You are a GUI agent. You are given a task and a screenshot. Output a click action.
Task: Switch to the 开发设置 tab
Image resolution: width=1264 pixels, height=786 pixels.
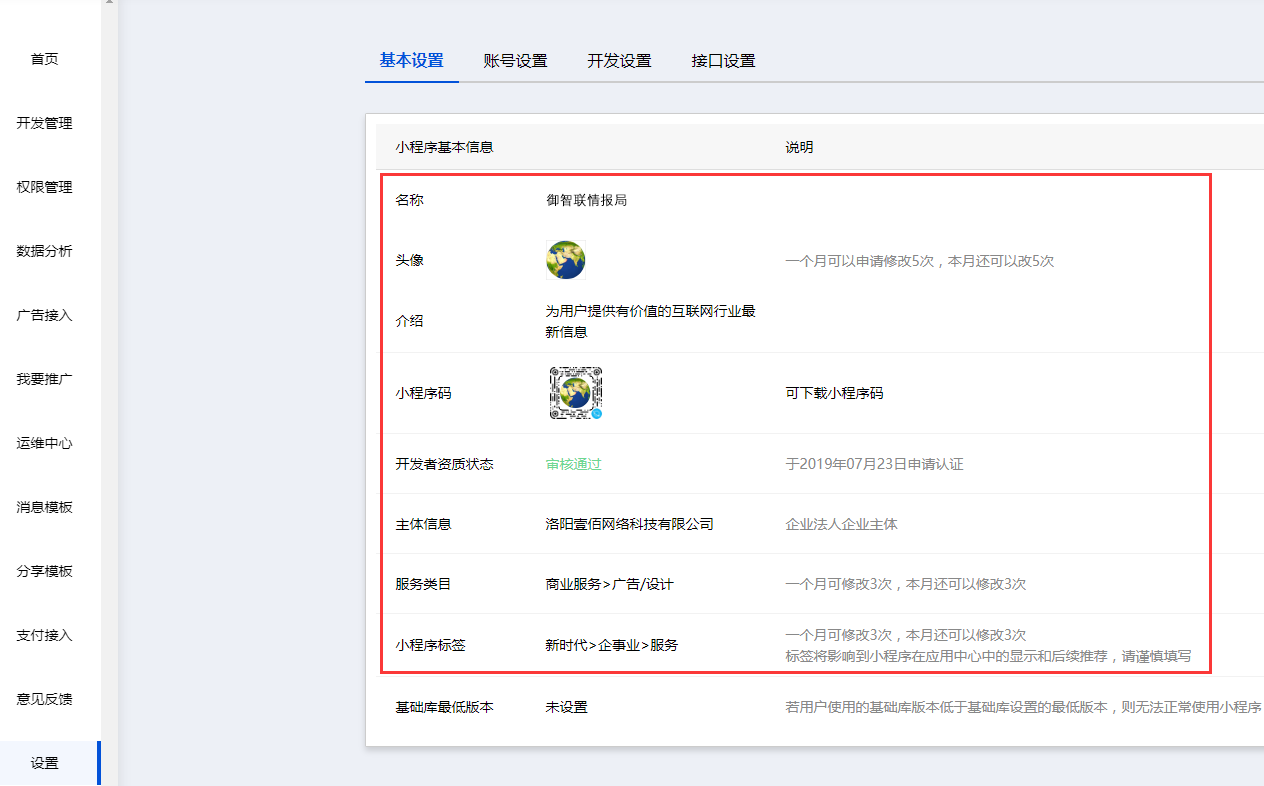click(619, 61)
